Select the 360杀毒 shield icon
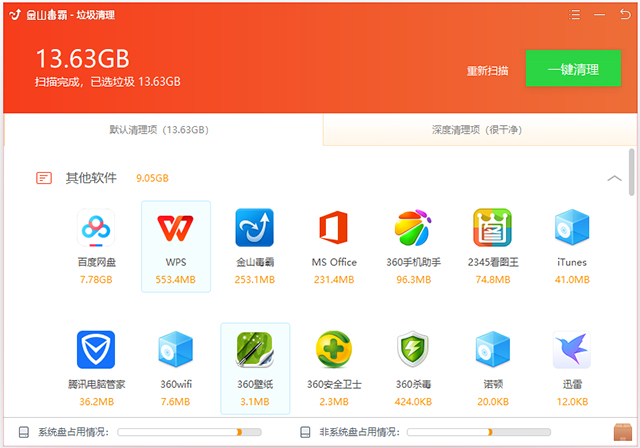Image resolution: width=640 pixels, height=448 pixels. coord(413,350)
